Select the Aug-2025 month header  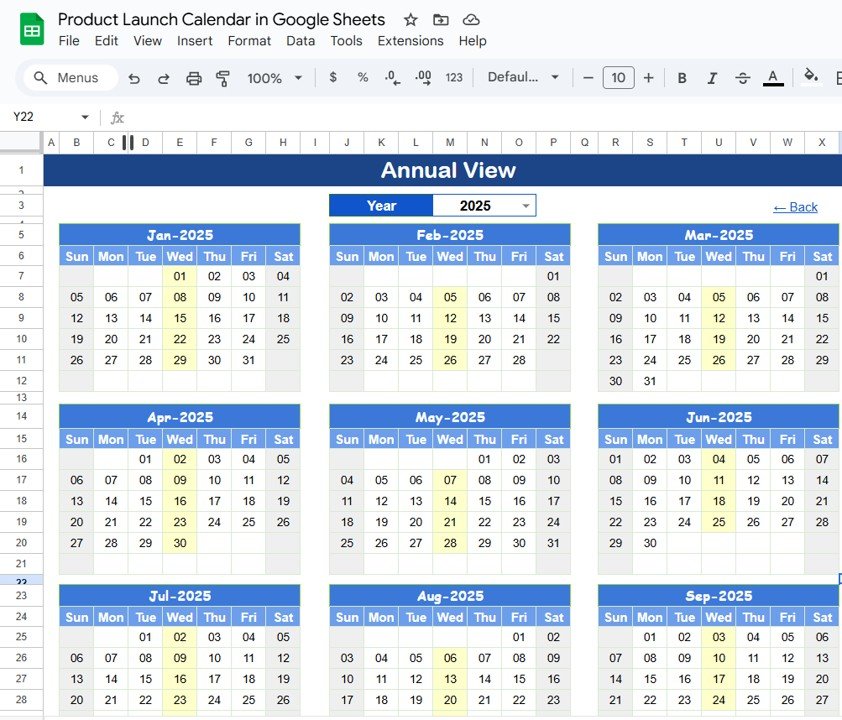449,596
